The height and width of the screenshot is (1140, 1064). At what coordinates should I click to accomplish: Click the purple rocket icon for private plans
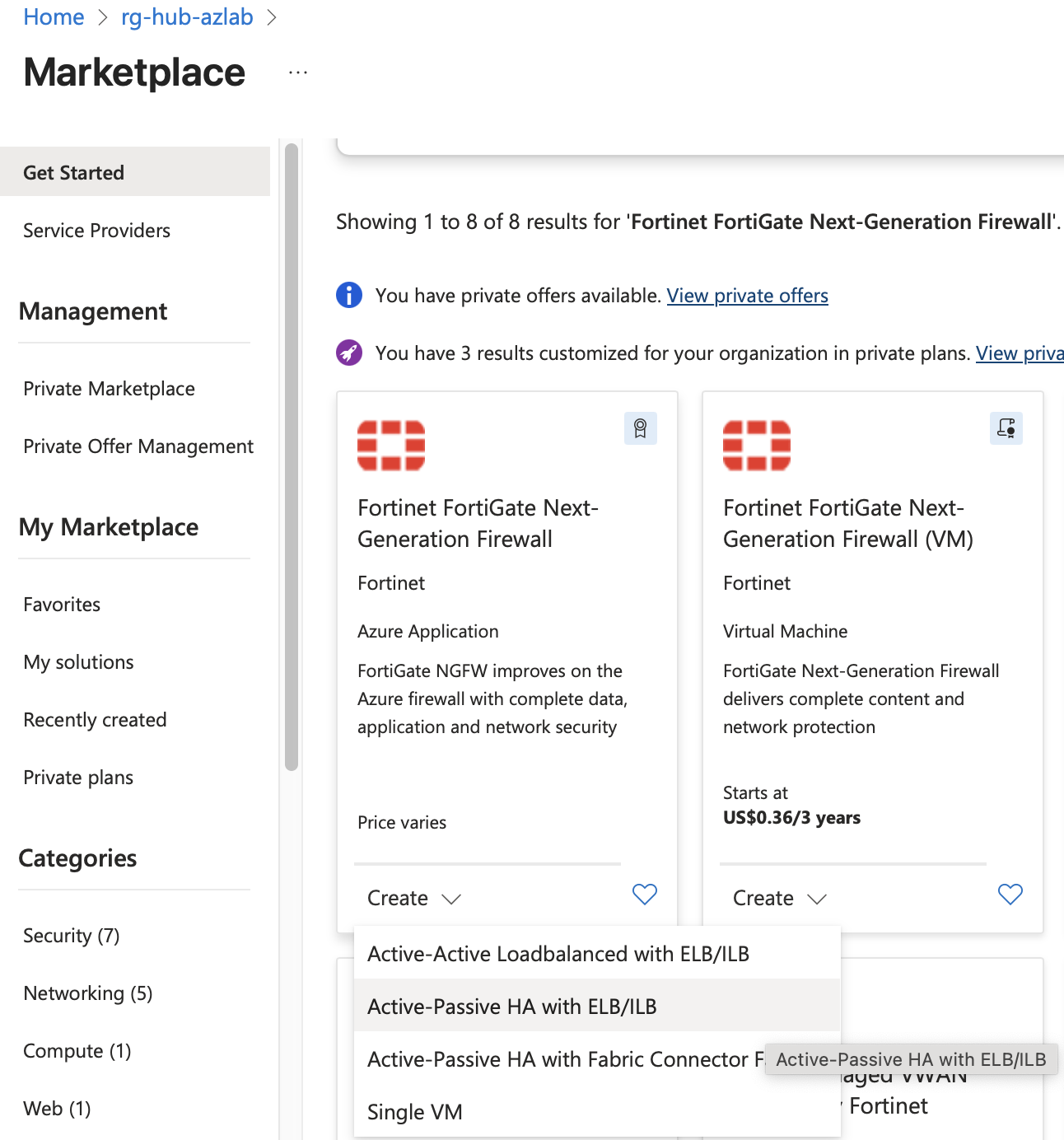pyautogui.click(x=349, y=353)
